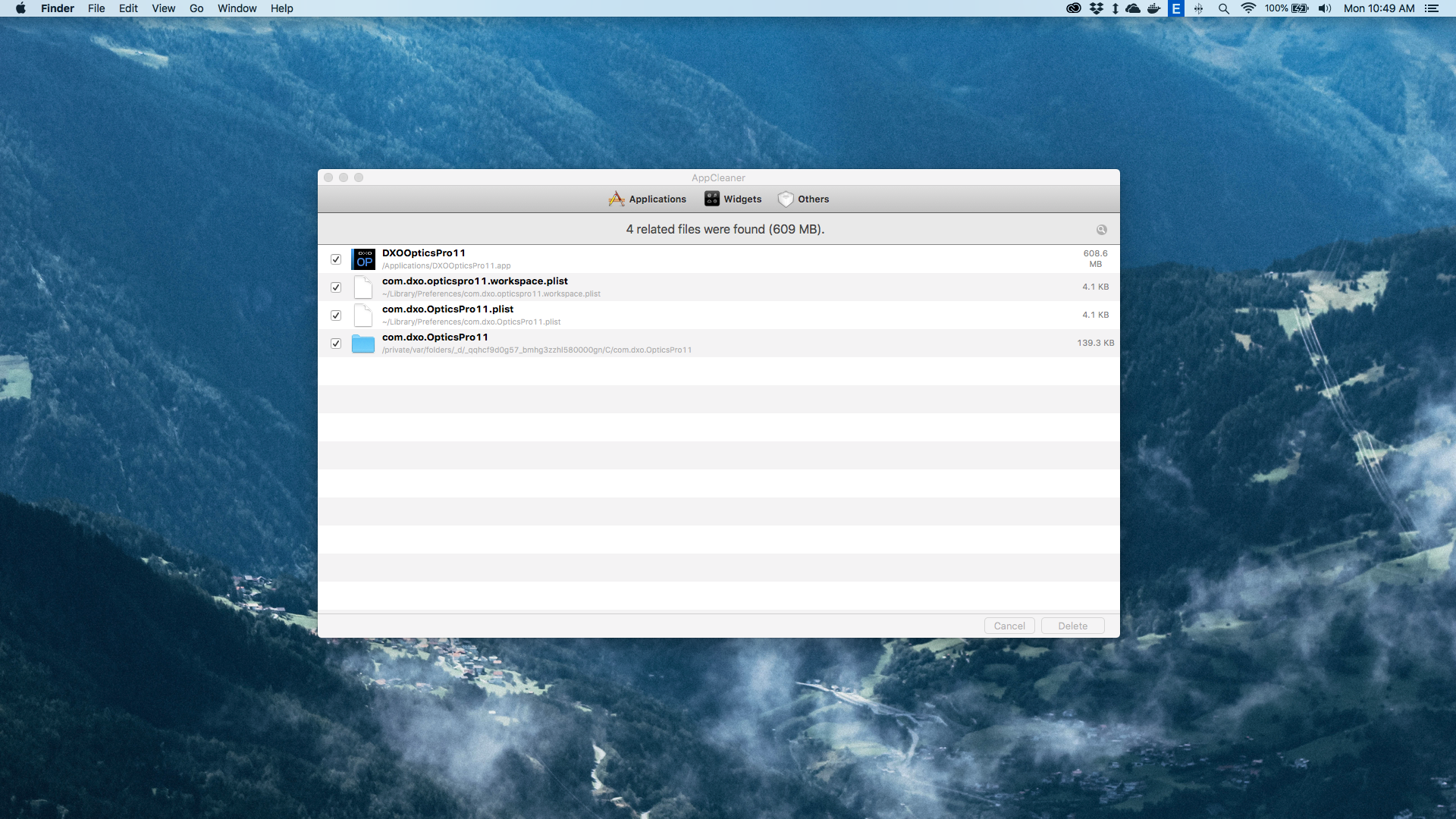Click the Delete button
1456x819 pixels.
pos(1073,626)
